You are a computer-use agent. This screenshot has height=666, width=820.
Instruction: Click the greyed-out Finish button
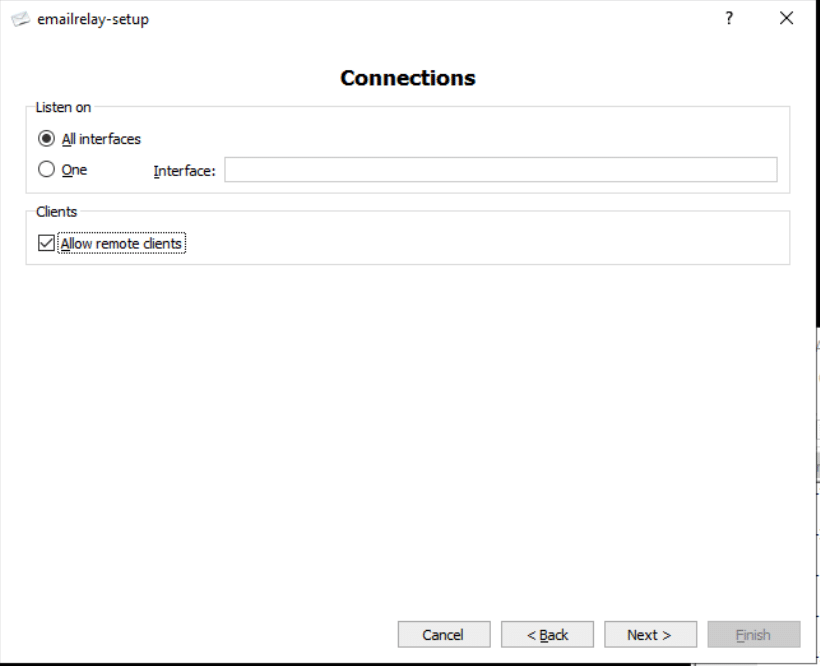[753, 635]
